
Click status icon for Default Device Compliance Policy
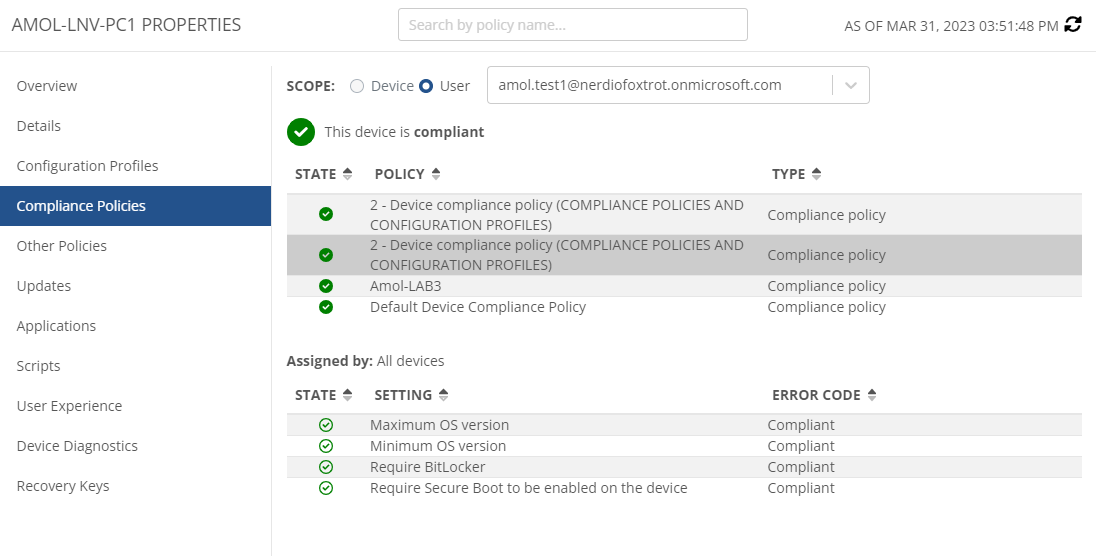(x=326, y=307)
